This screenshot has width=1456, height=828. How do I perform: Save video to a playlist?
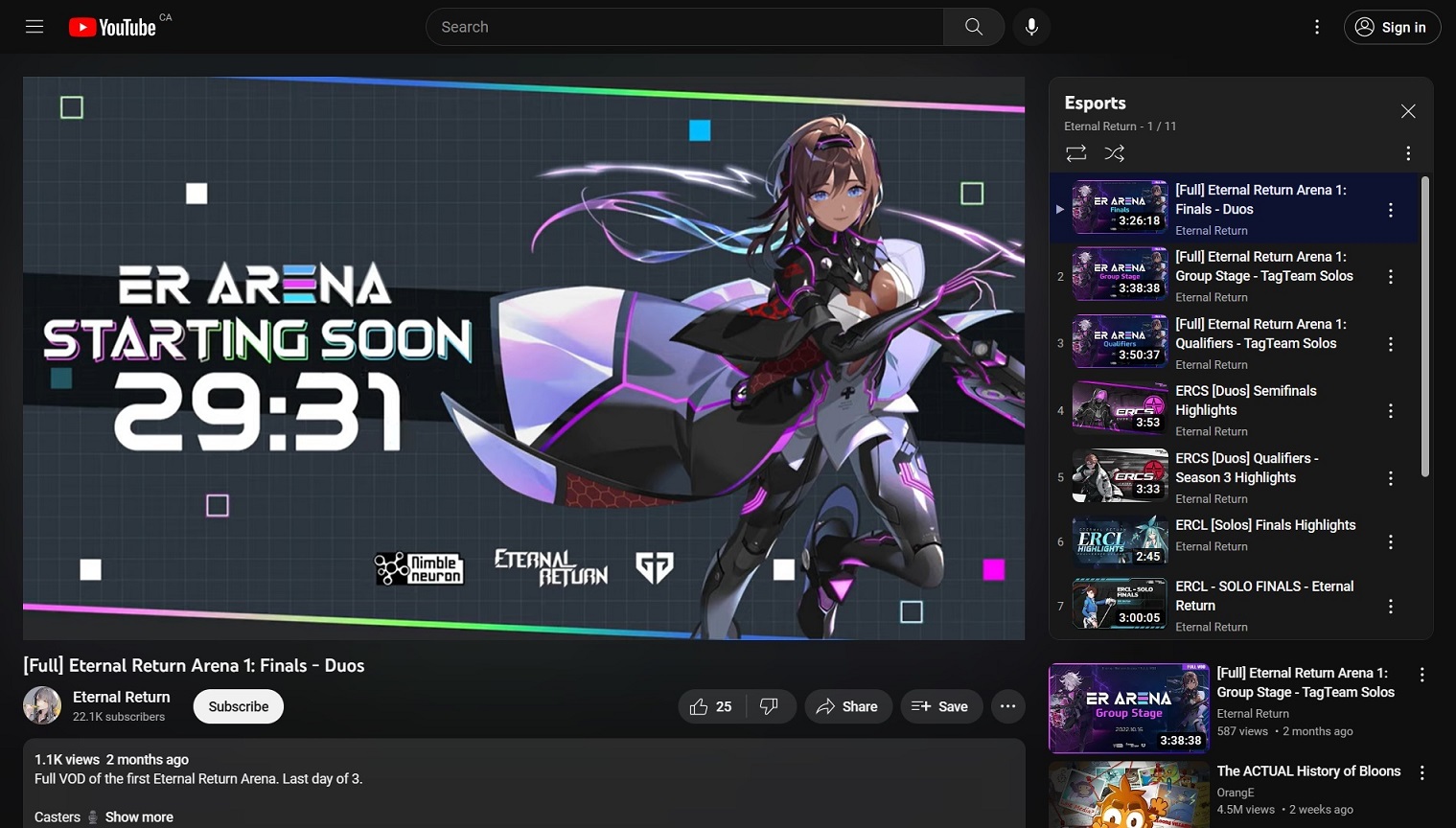tap(941, 706)
